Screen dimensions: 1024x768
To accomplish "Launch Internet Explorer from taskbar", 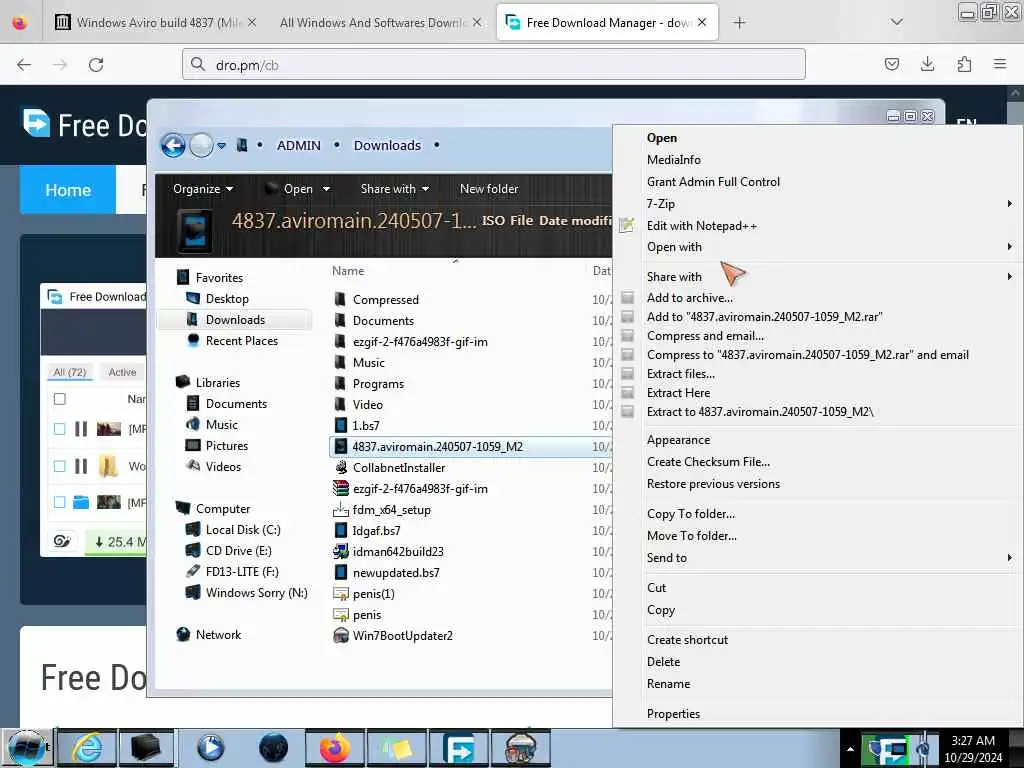I will (87, 748).
